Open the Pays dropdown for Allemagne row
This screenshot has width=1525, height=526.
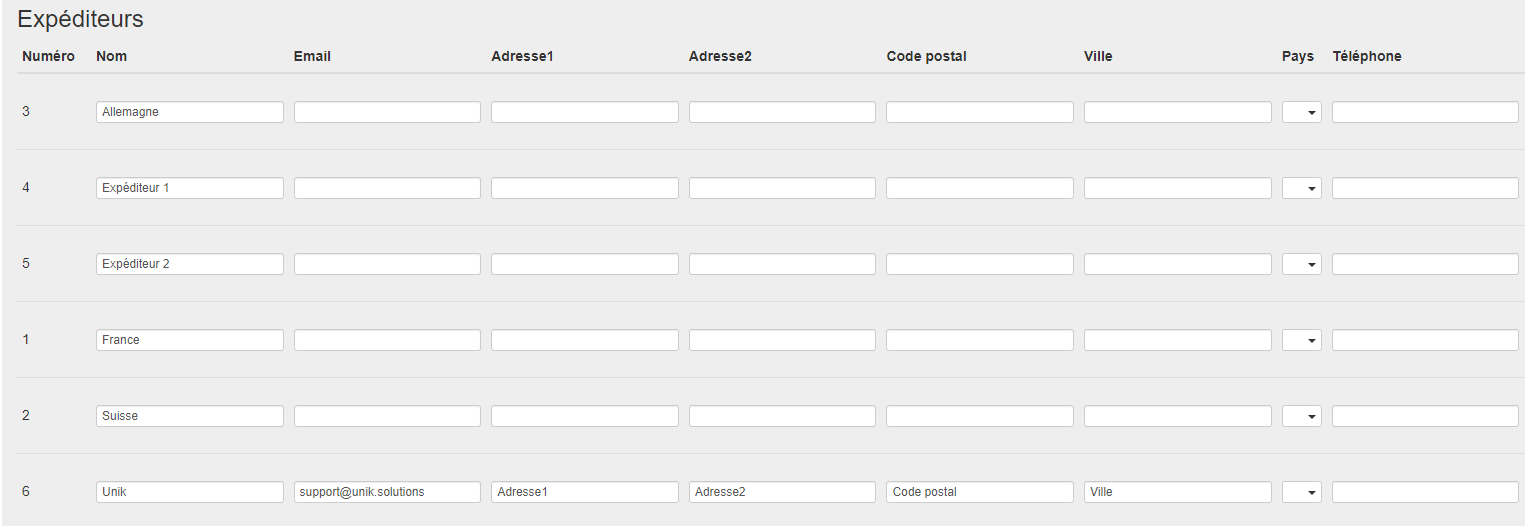pyautogui.click(x=1301, y=112)
